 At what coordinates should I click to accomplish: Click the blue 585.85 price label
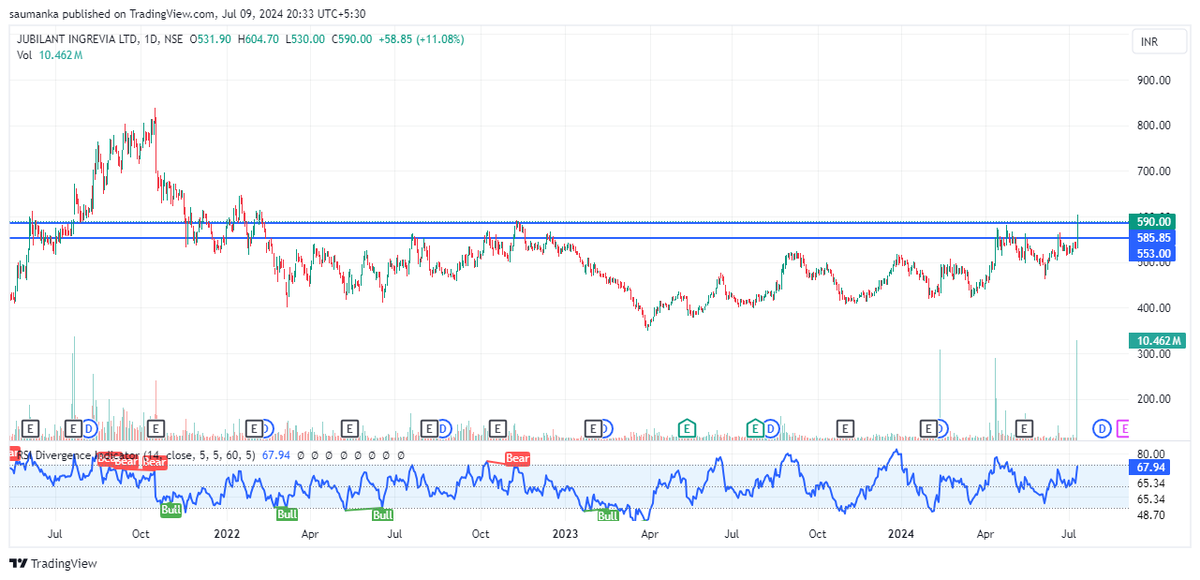click(x=1153, y=238)
